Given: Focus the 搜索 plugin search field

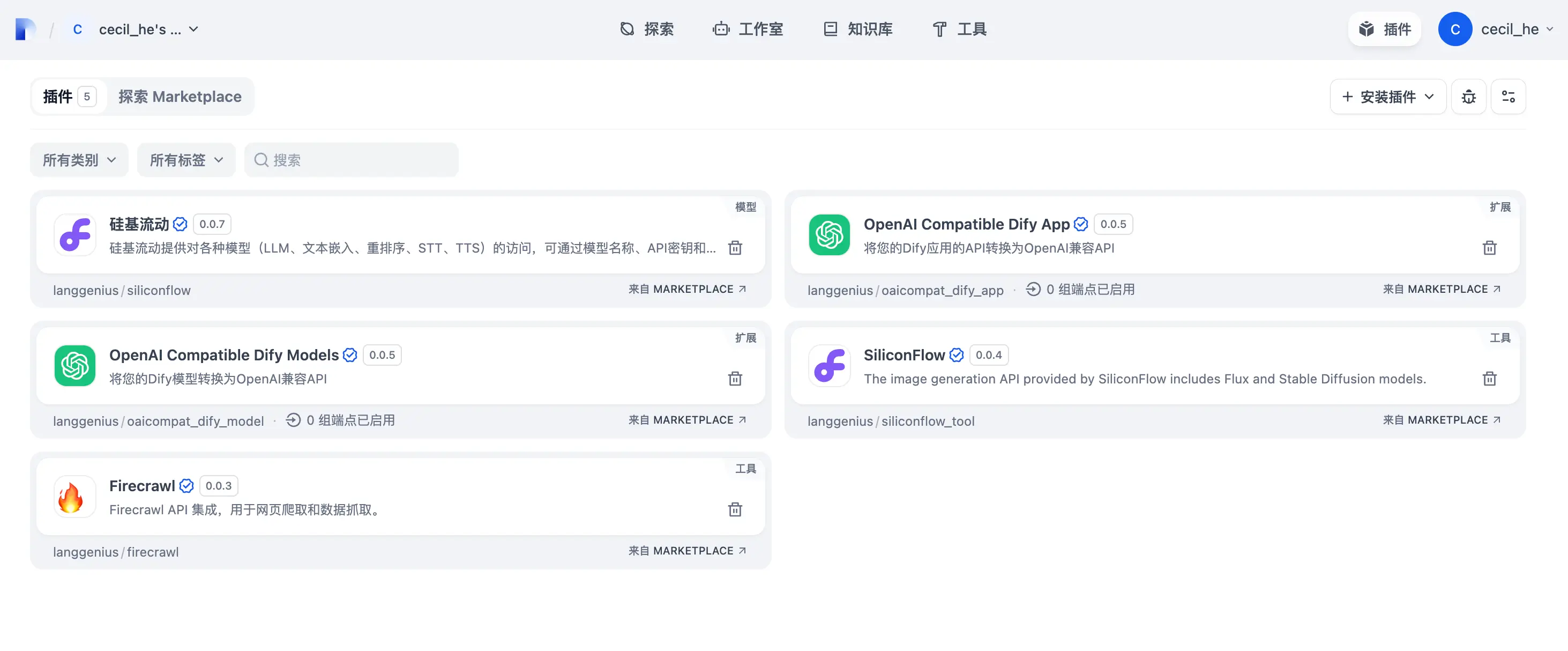Looking at the screenshot, I should coord(351,160).
